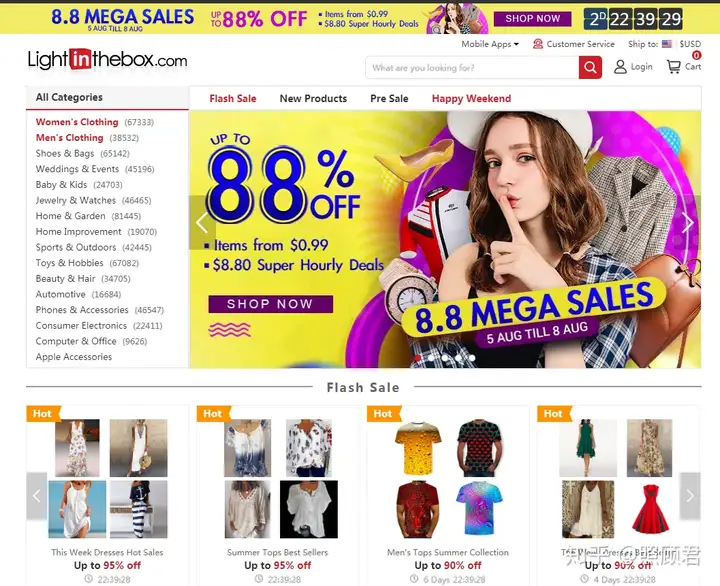Image resolution: width=720 pixels, height=586 pixels.
Task: Select the second carousel indicator dot
Action: click(431, 358)
